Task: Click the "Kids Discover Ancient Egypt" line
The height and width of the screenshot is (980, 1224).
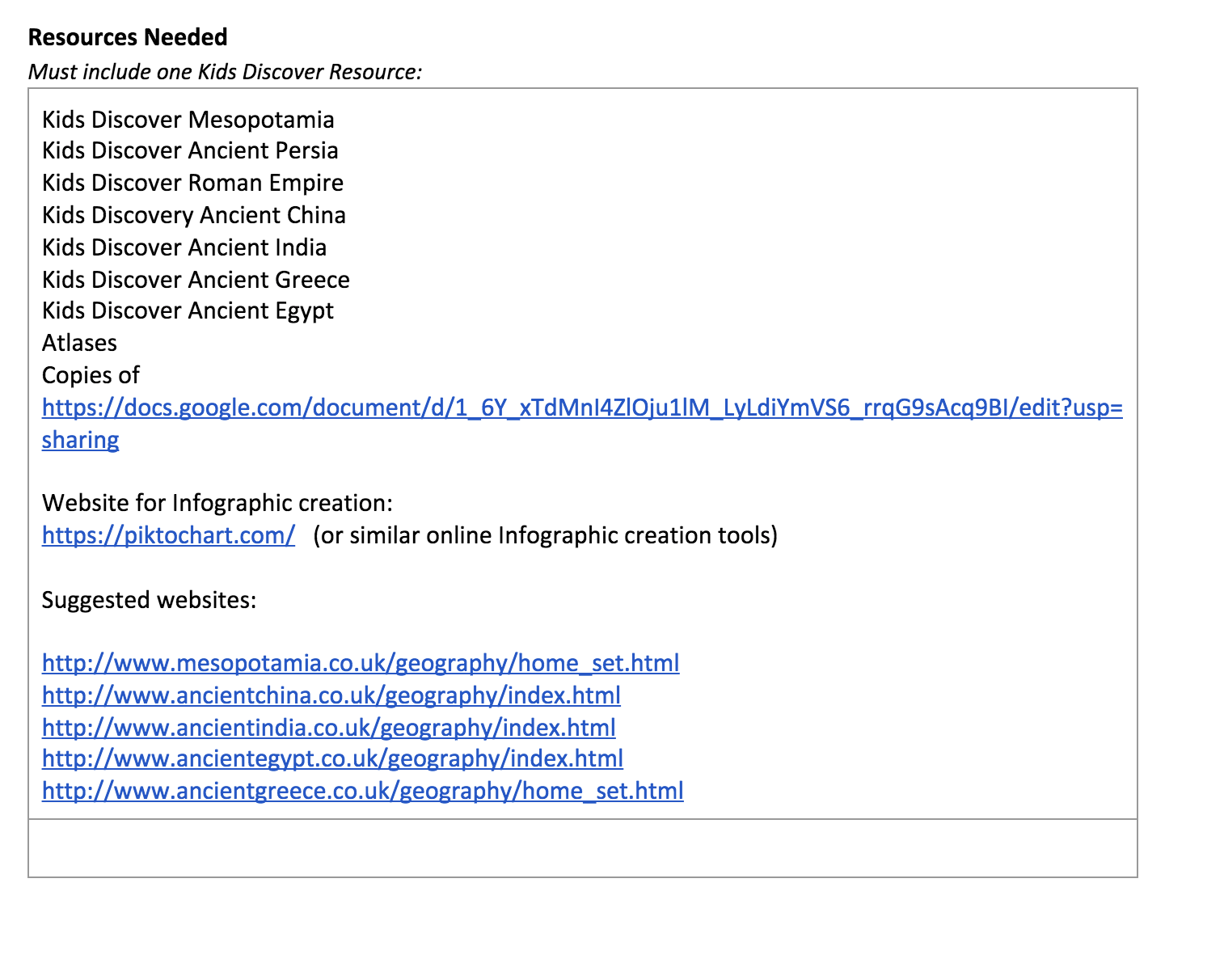Action: (x=188, y=310)
